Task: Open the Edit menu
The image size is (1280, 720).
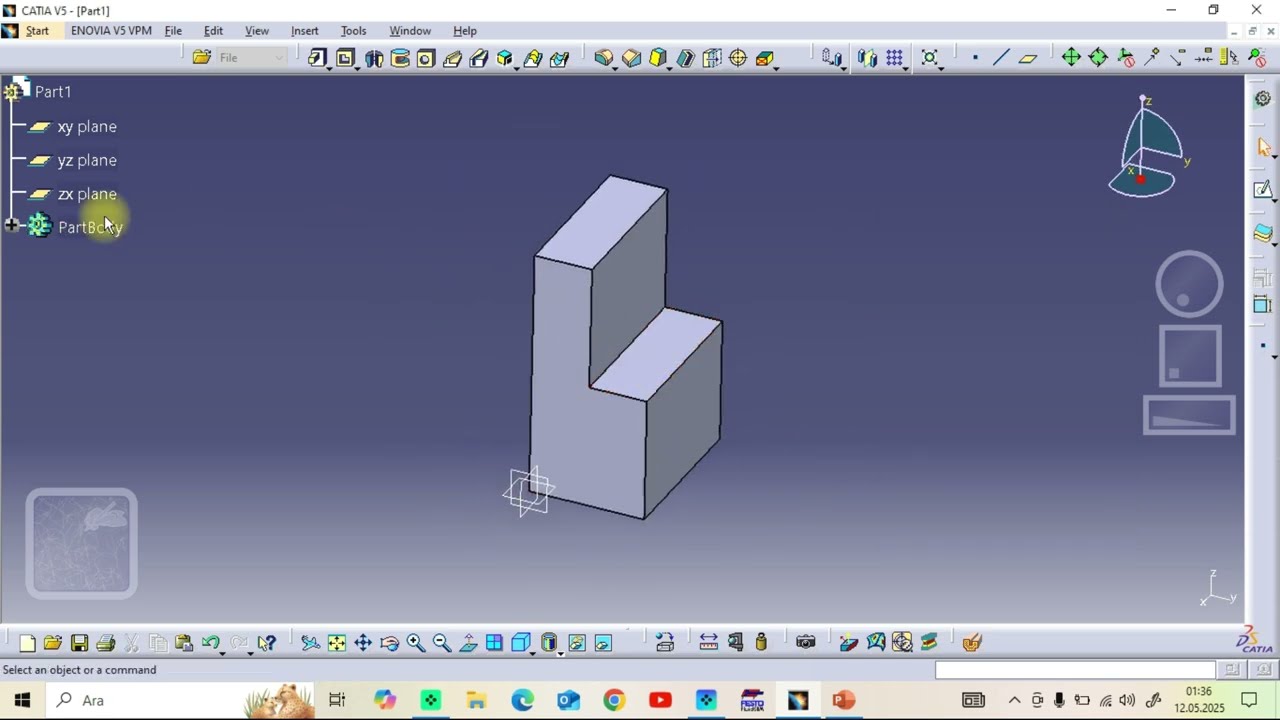Action: pos(213,31)
